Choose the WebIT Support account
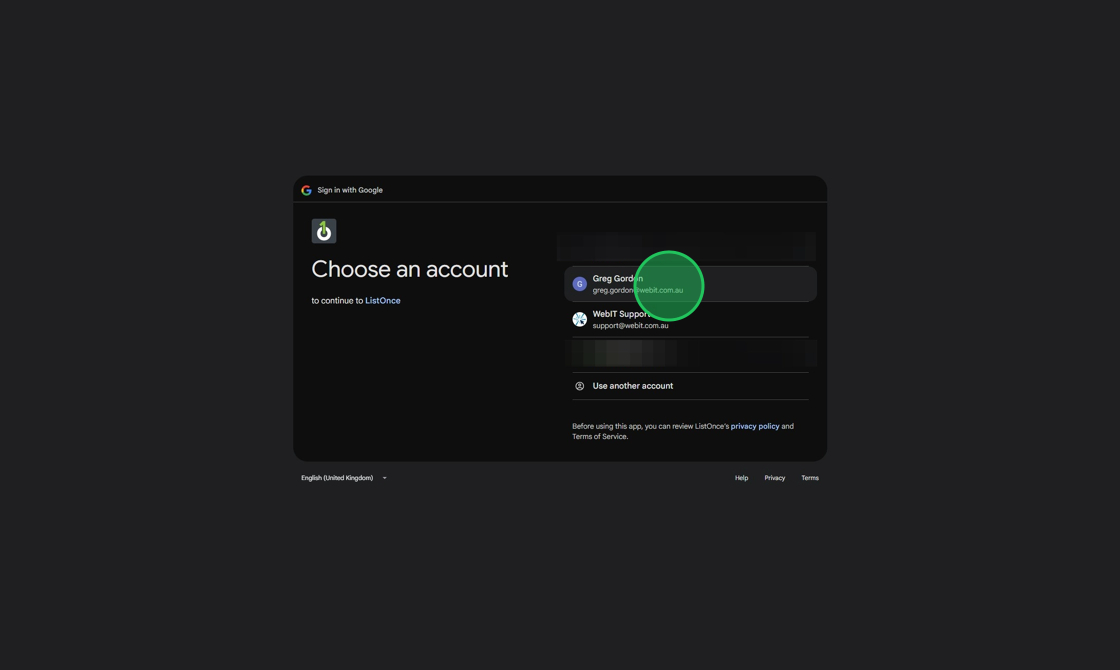Image resolution: width=1120 pixels, height=670 pixels. [690, 319]
